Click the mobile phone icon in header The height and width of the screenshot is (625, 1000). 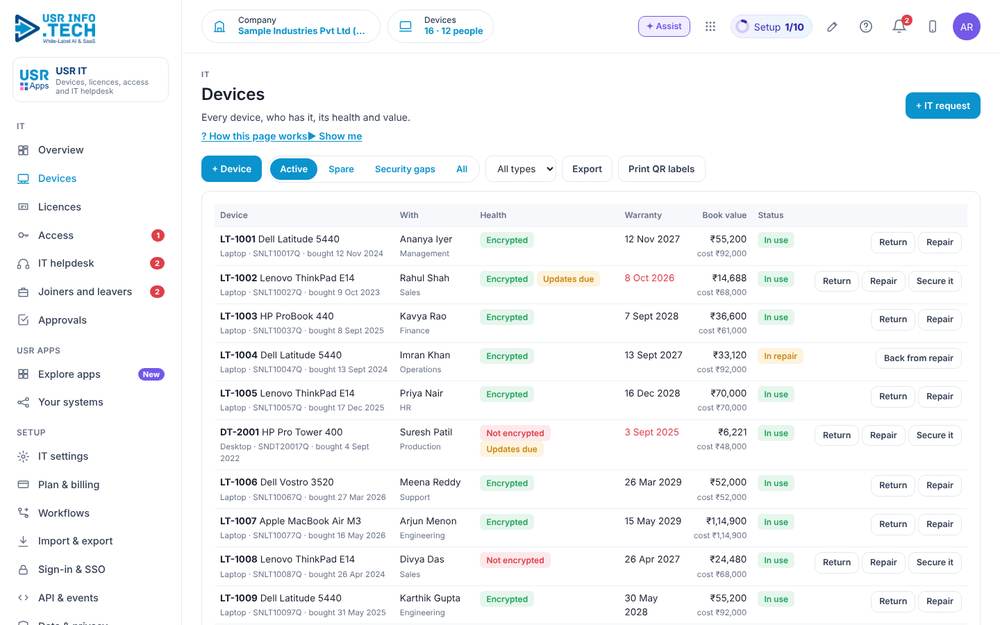[932, 27]
